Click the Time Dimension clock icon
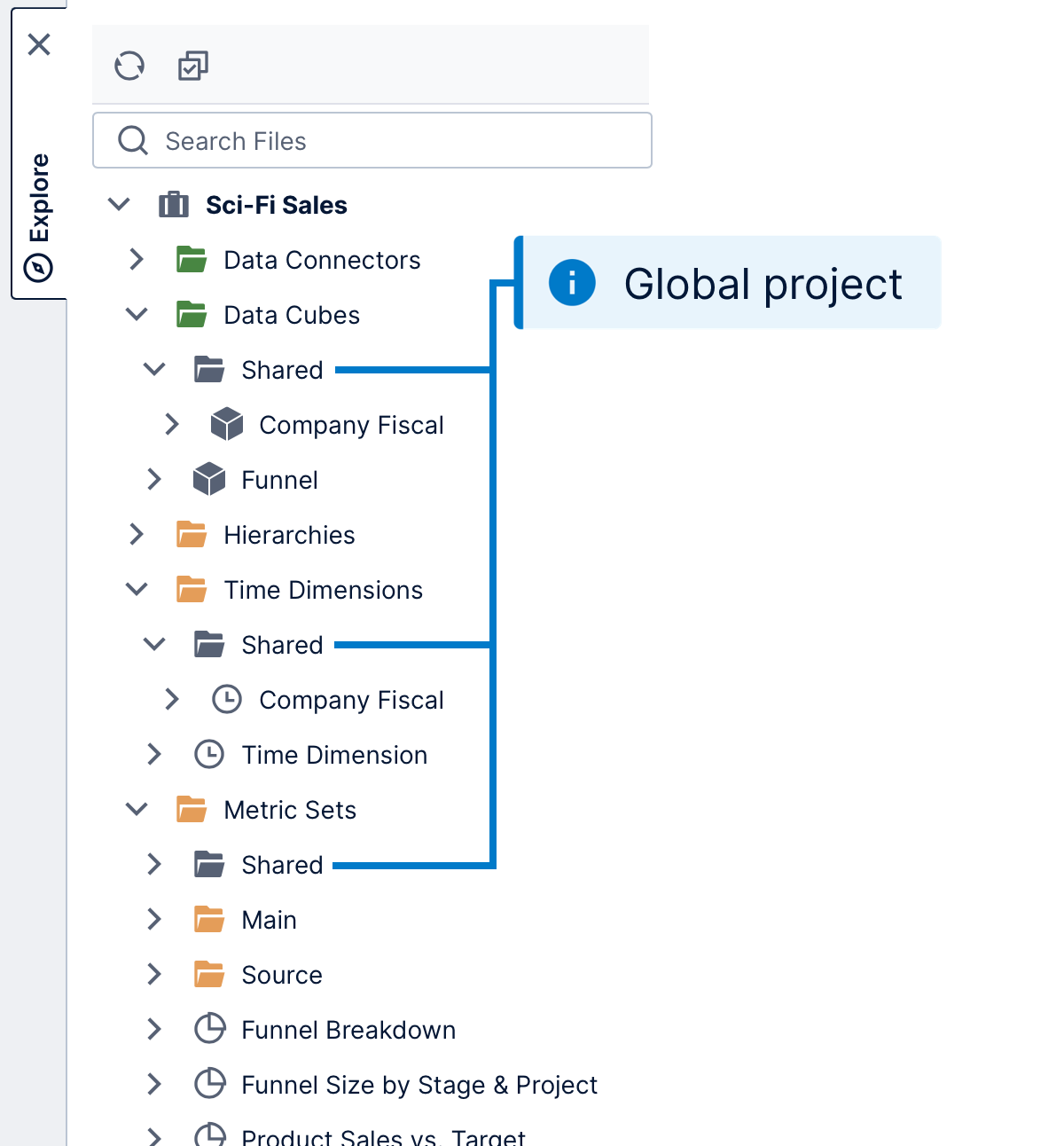This screenshot has height=1146, width=1064. (209, 754)
